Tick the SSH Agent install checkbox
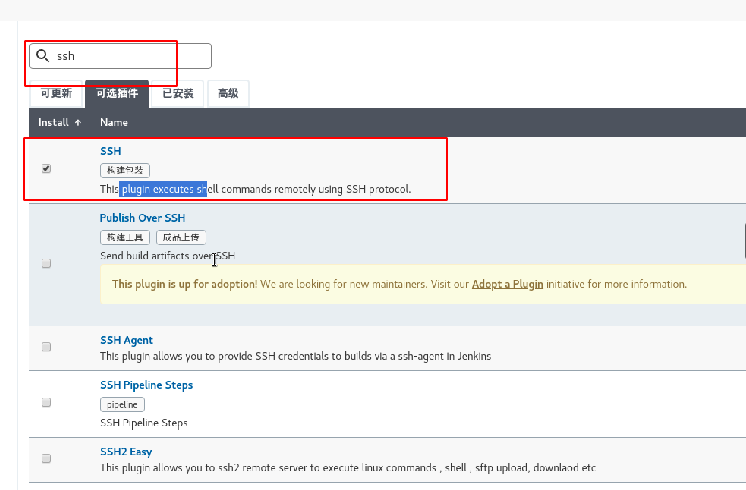This screenshot has width=746, height=490. [x=46, y=347]
